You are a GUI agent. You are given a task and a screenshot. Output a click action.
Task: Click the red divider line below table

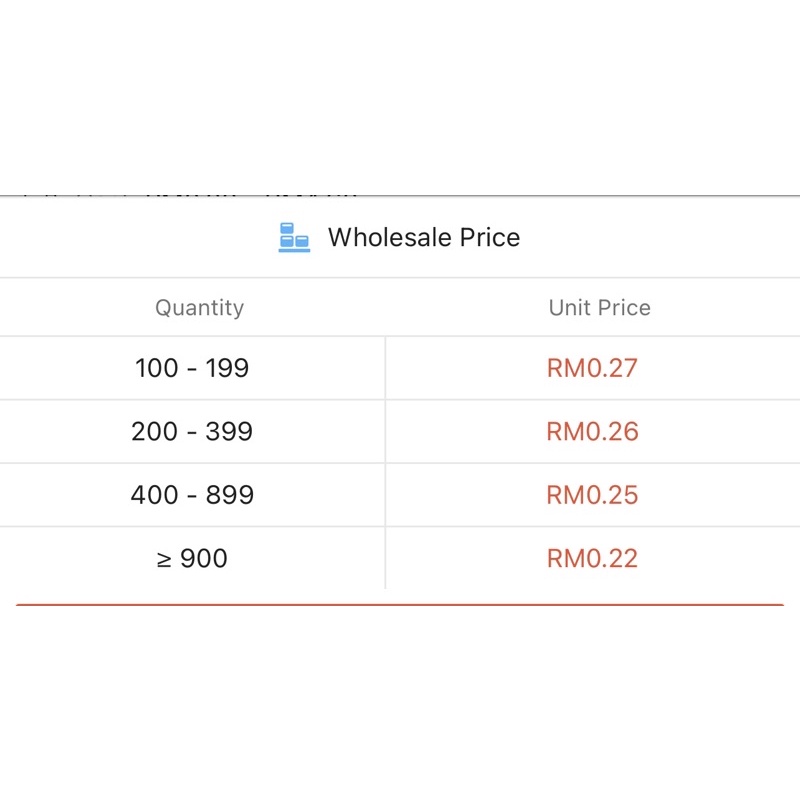[400, 605]
